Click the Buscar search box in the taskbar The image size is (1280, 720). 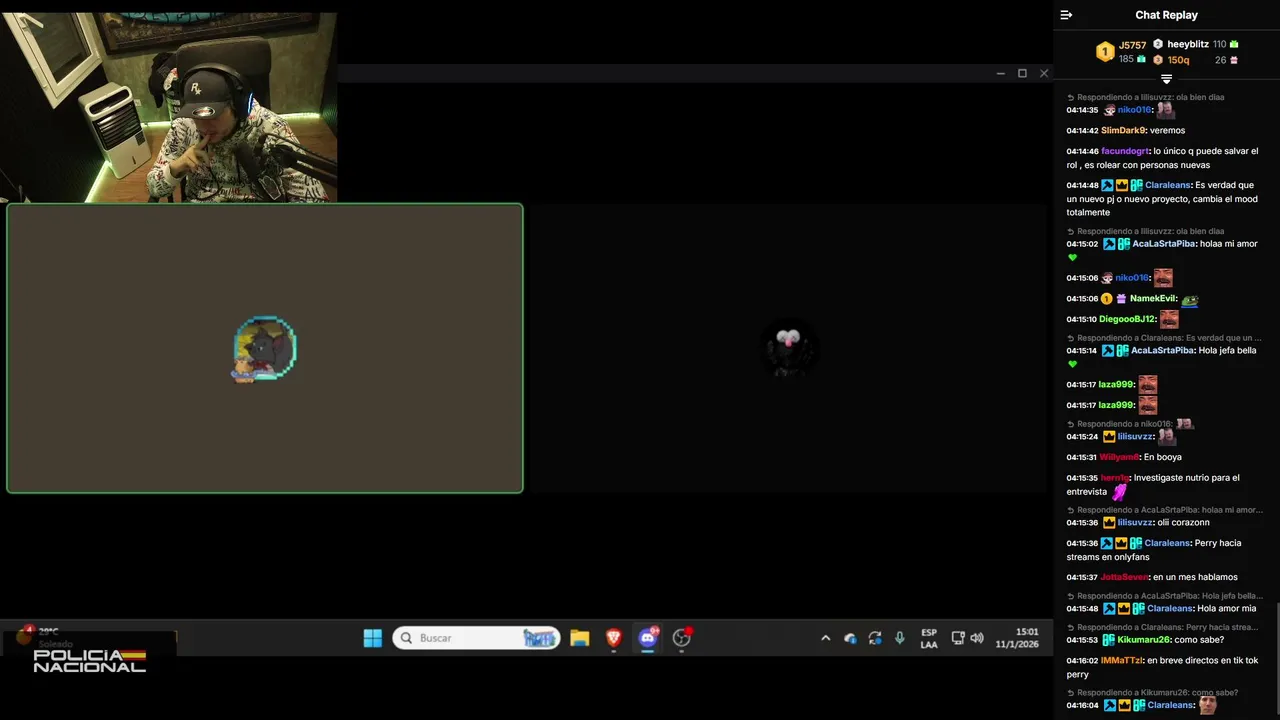point(476,638)
